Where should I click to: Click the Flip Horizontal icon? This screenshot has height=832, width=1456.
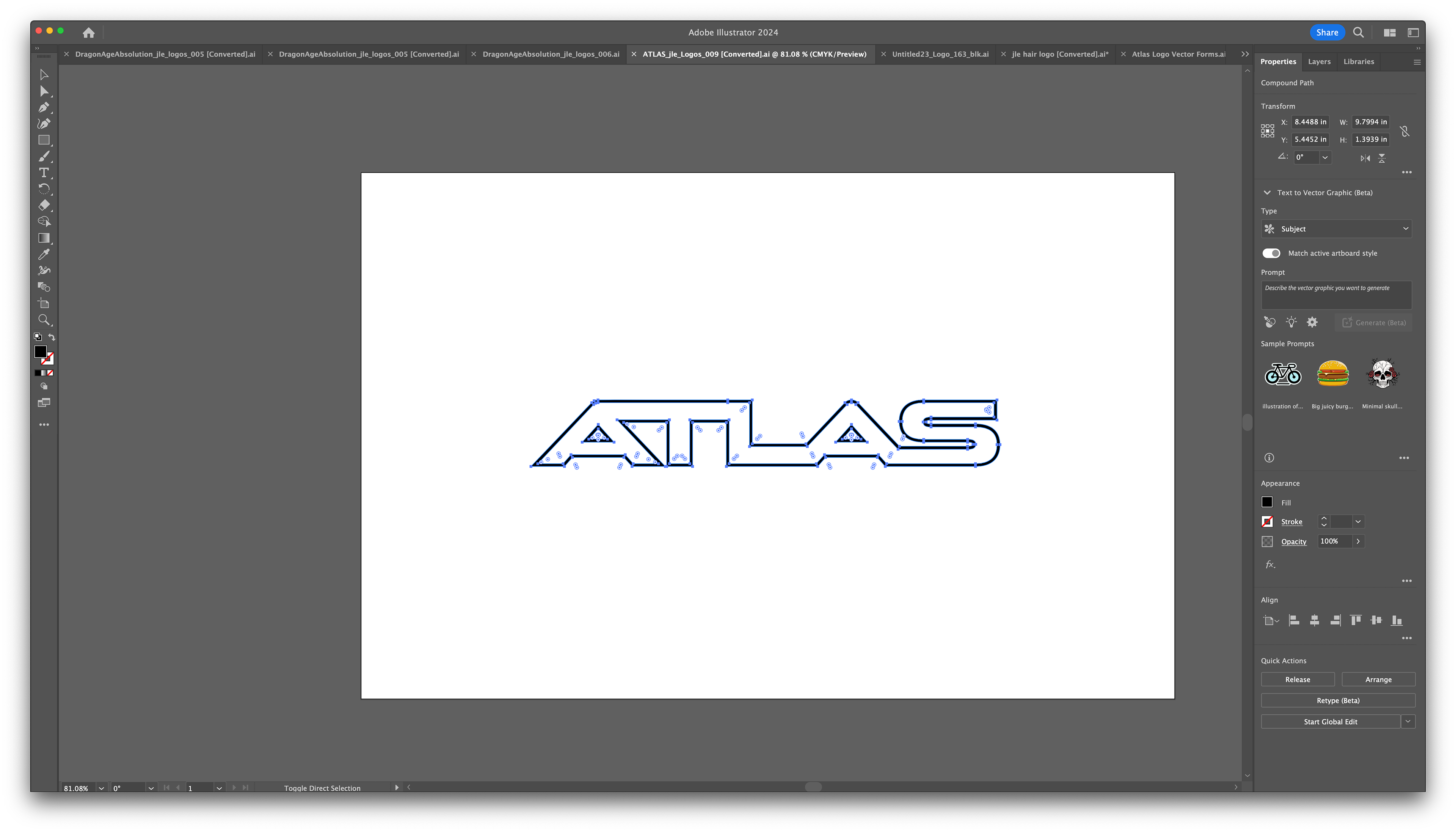tap(1365, 158)
